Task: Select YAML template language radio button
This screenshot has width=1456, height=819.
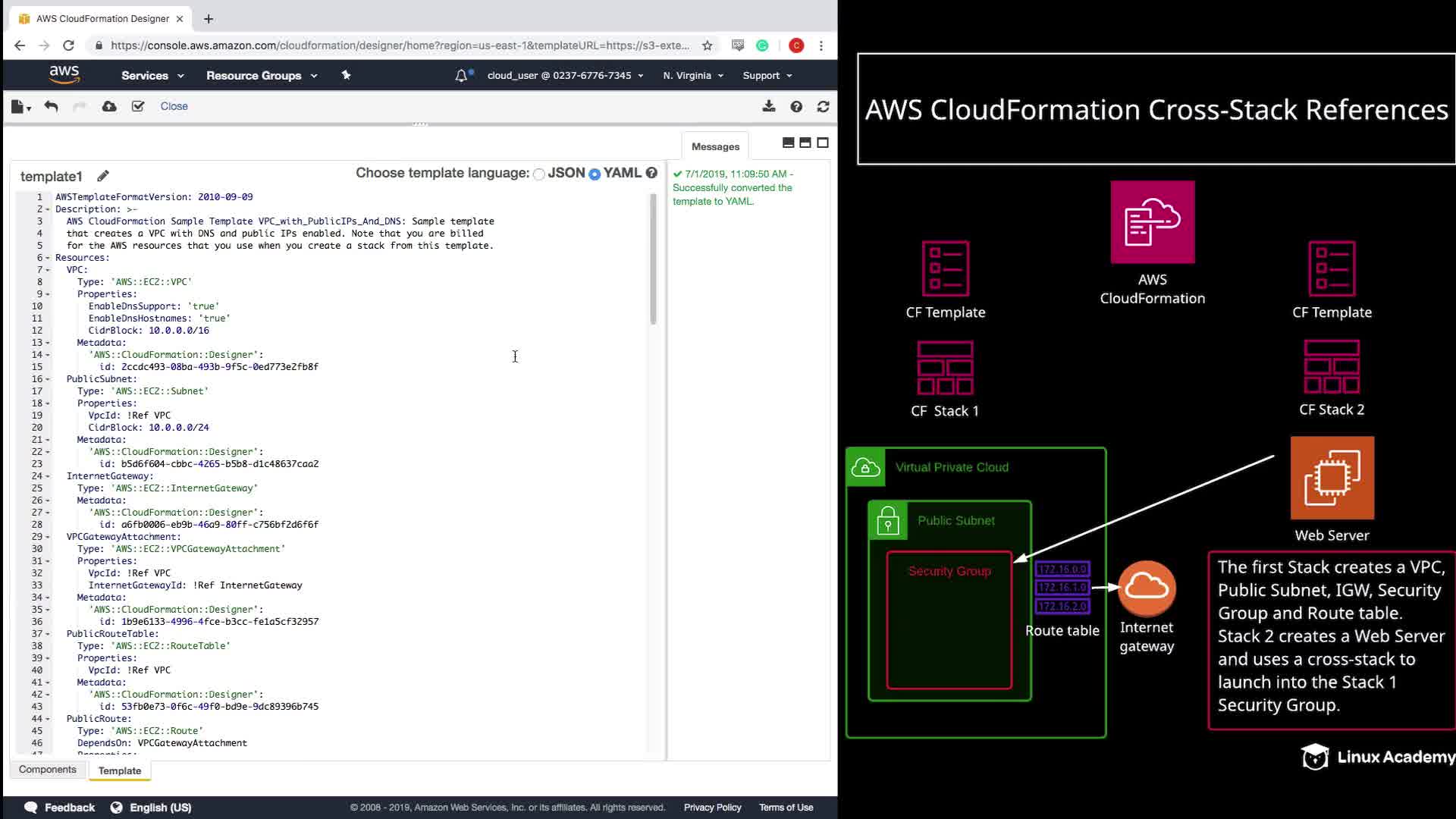Action: click(x=595, y=174)
